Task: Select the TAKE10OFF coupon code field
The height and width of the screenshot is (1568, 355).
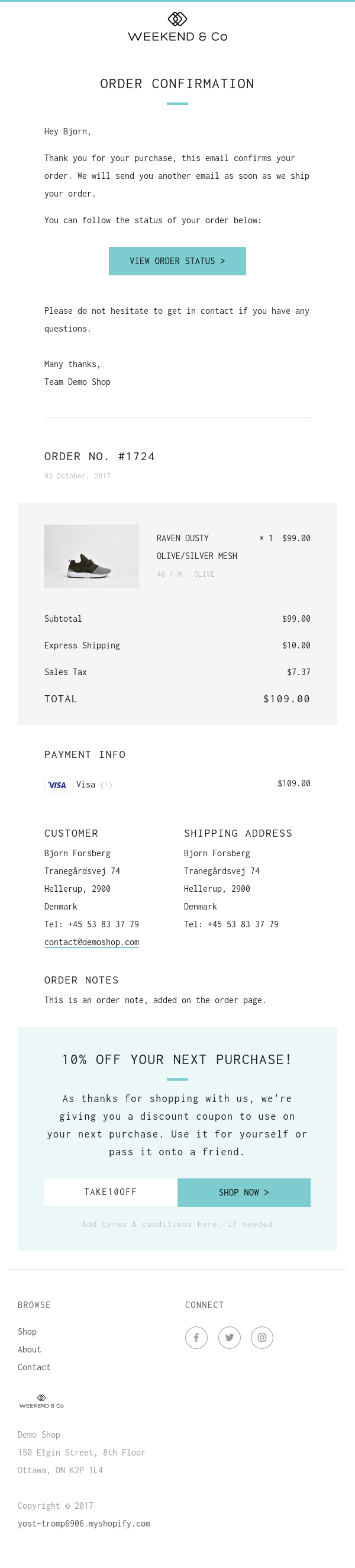Action: point(111,1192)
